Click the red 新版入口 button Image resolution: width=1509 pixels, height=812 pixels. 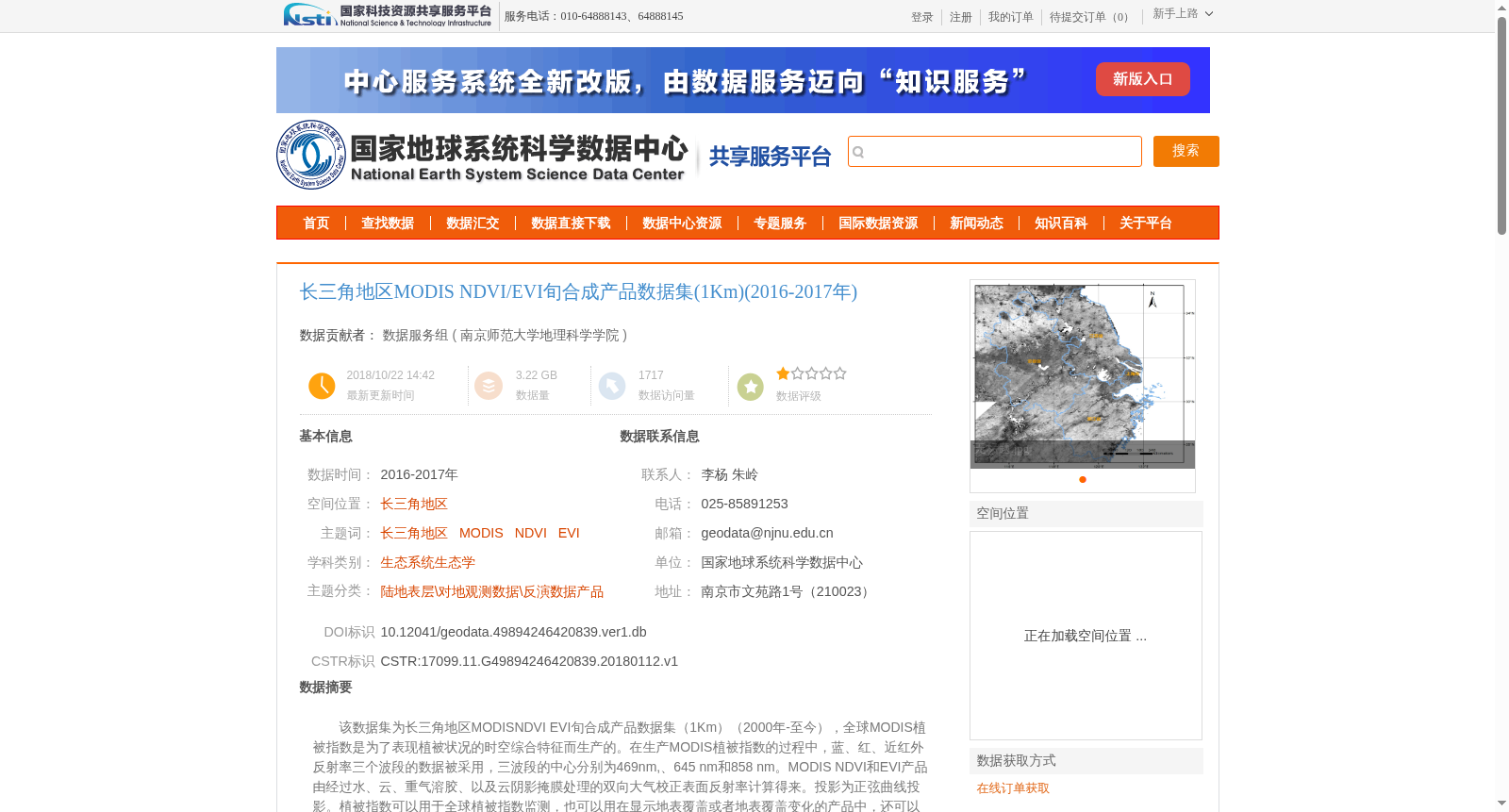[x=1143, y=79]
